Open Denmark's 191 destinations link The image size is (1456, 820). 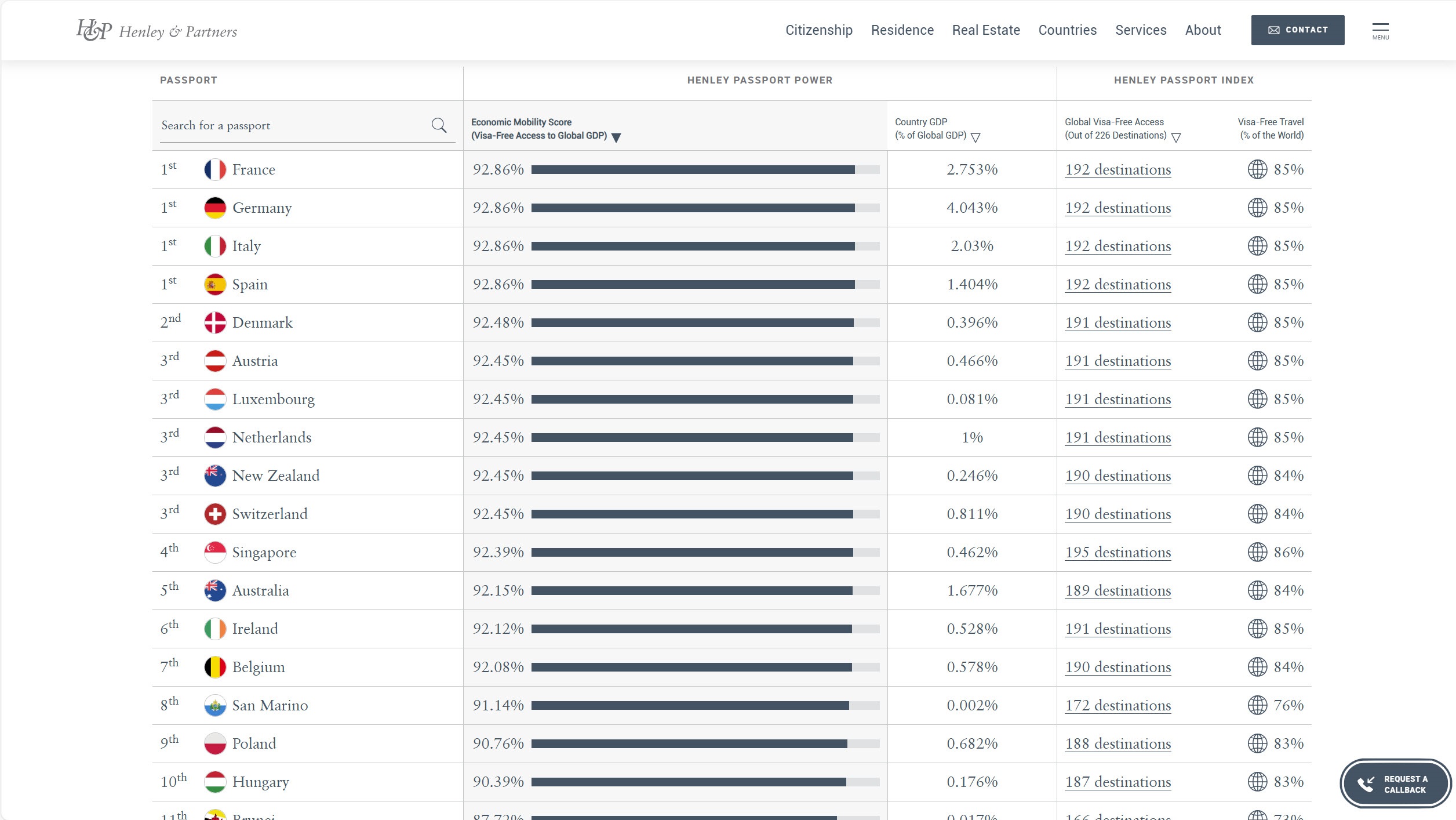(x=1118, y=323)
